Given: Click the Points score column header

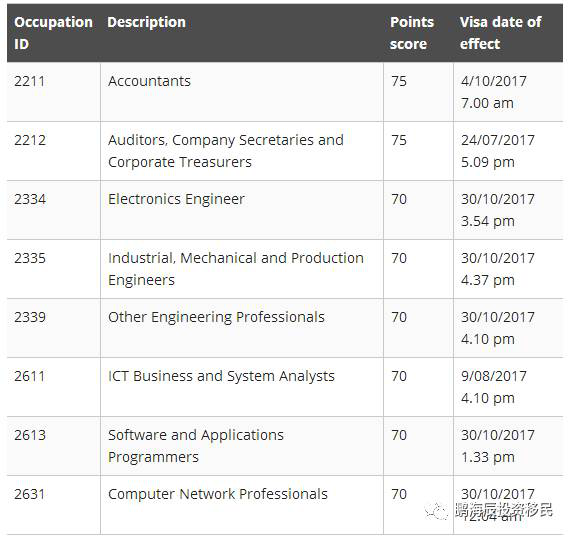Looking at the screenshot, I should point(412,33).
